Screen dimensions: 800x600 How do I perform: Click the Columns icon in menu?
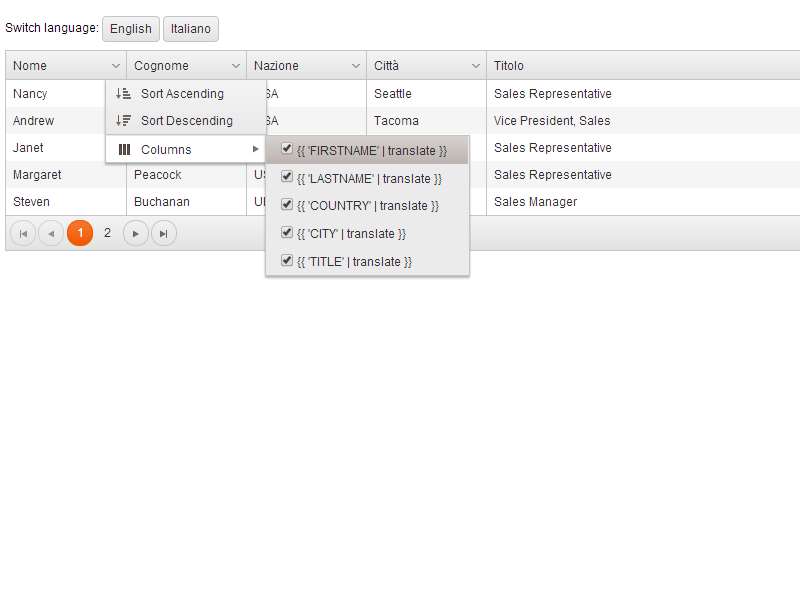pos(124,150)
